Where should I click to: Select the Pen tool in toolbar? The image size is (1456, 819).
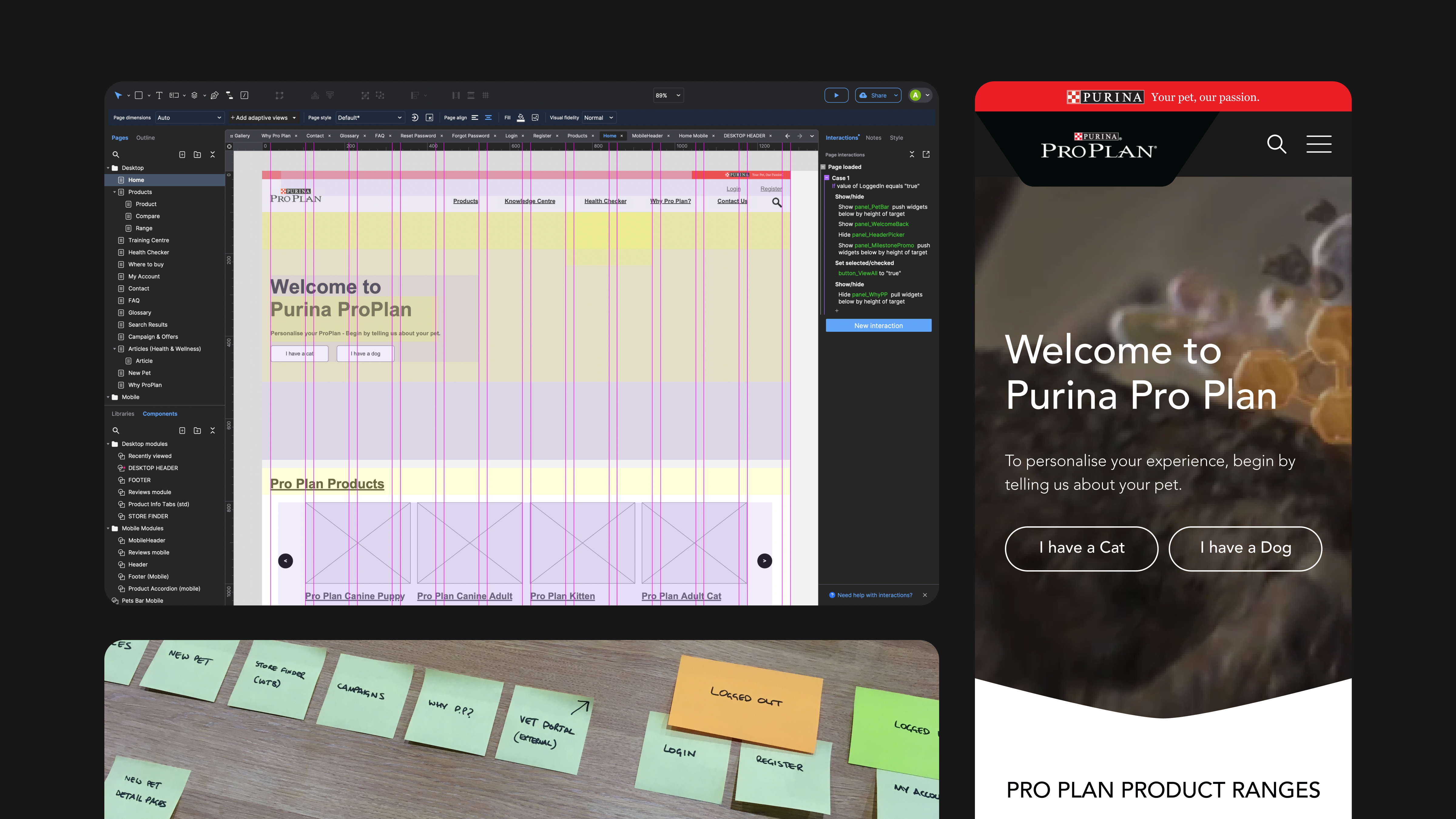click(x=214, y=96)
